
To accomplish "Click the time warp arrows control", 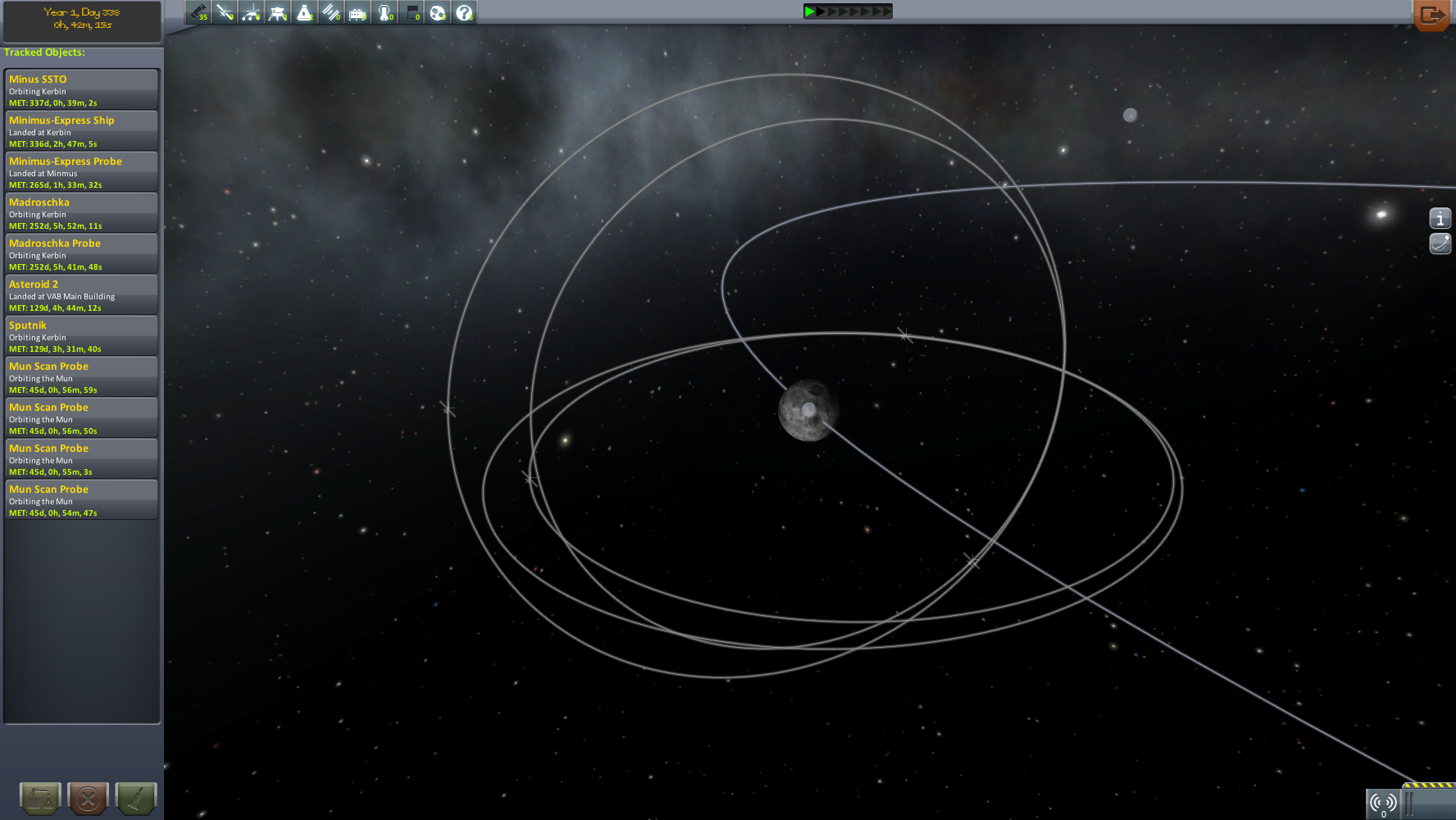I will click(x=847, y=11).
